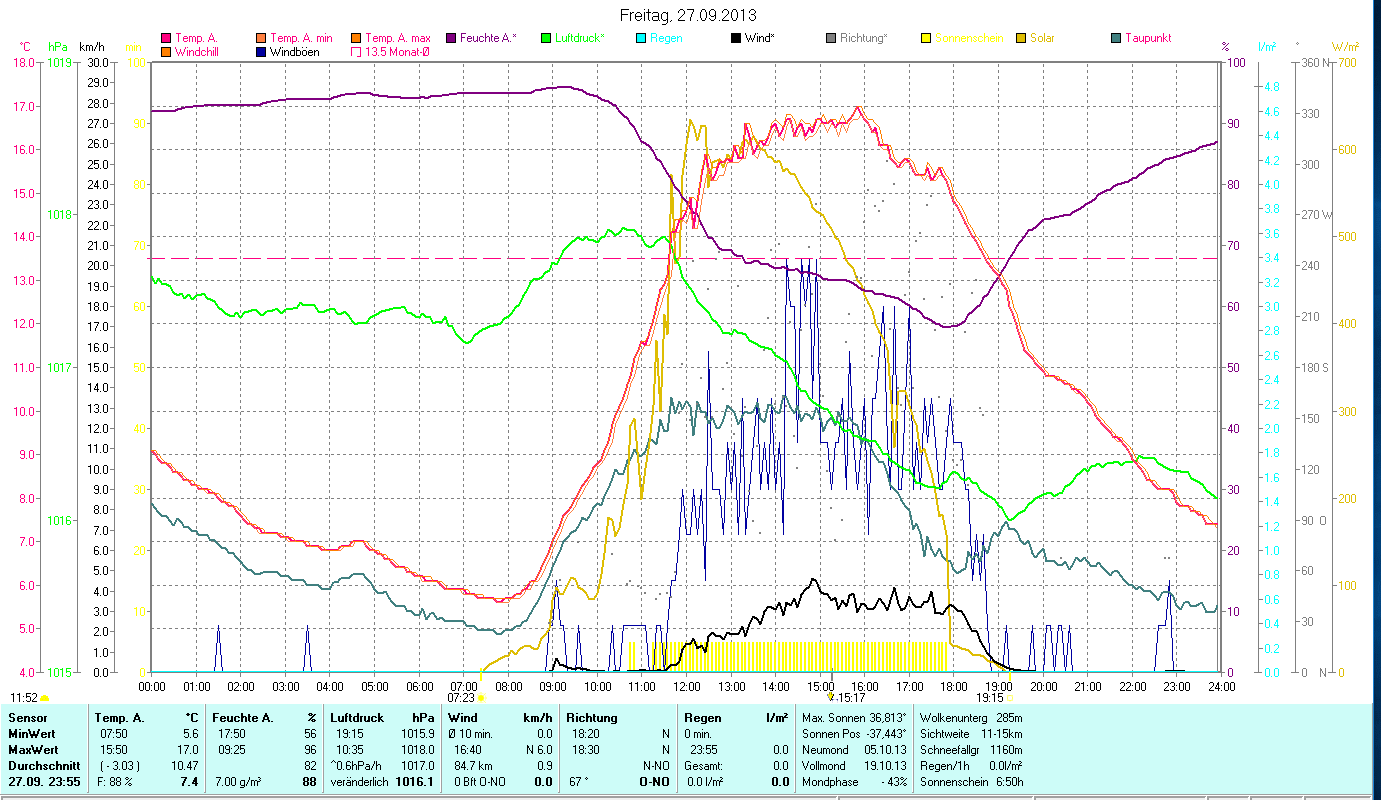Click the average temperature value 10.47
This screenshot has width=1381, height=800.
pos(184,765)
